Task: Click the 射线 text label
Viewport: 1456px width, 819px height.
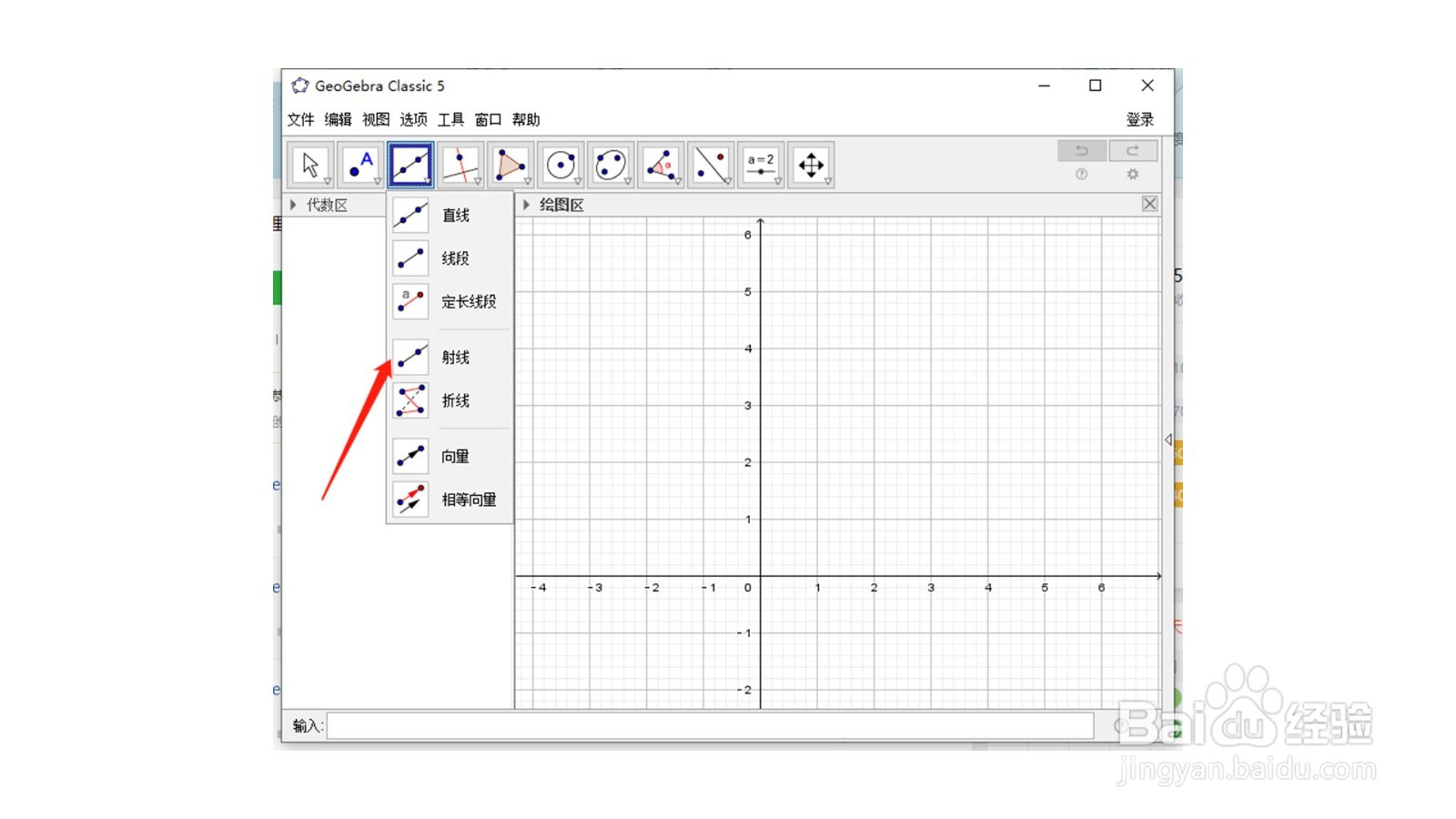Action: pyautogui.click(x=456, y=357)
